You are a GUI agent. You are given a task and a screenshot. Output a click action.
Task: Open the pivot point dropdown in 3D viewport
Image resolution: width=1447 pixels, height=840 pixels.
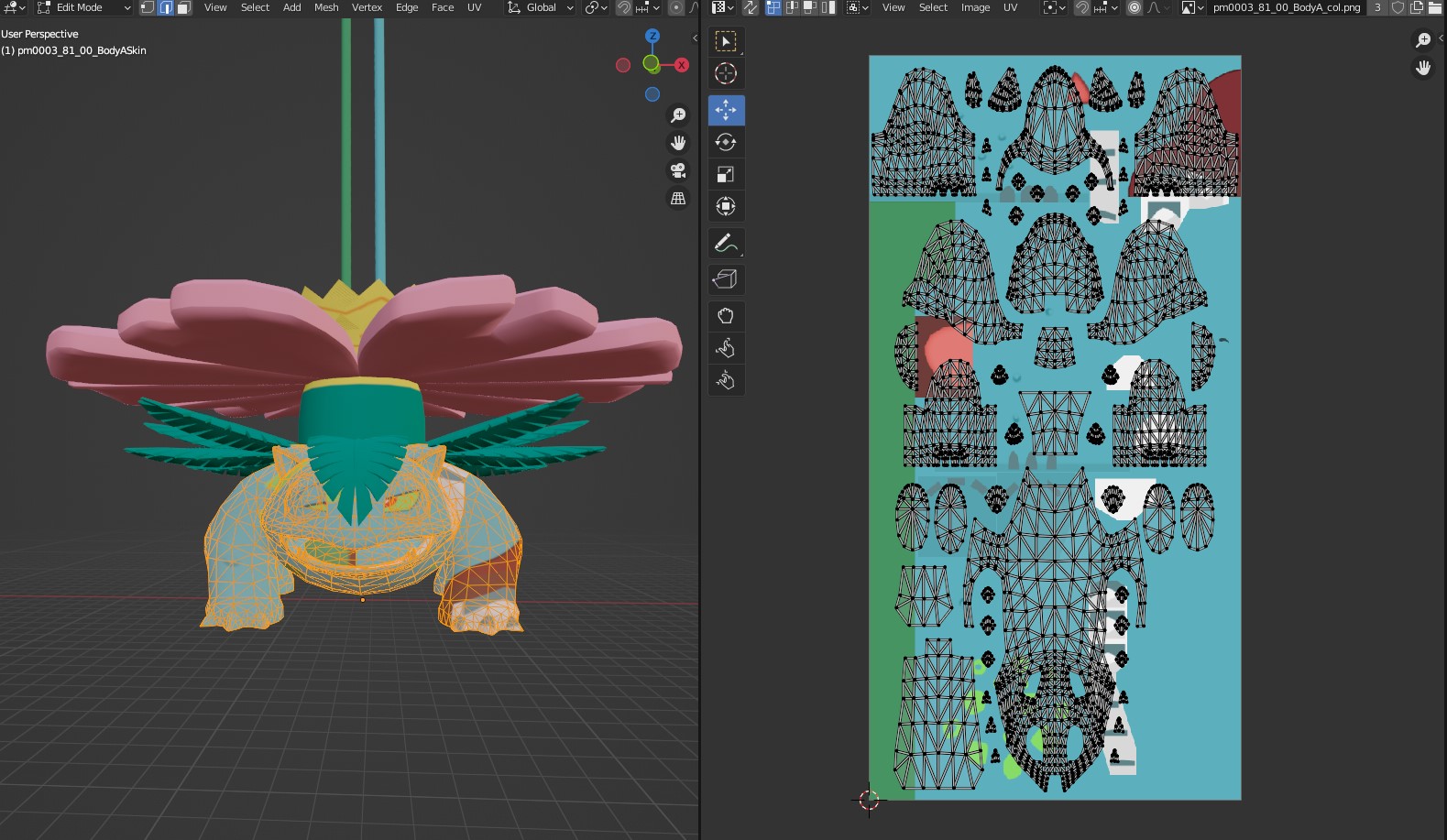(x=597, y=7)
